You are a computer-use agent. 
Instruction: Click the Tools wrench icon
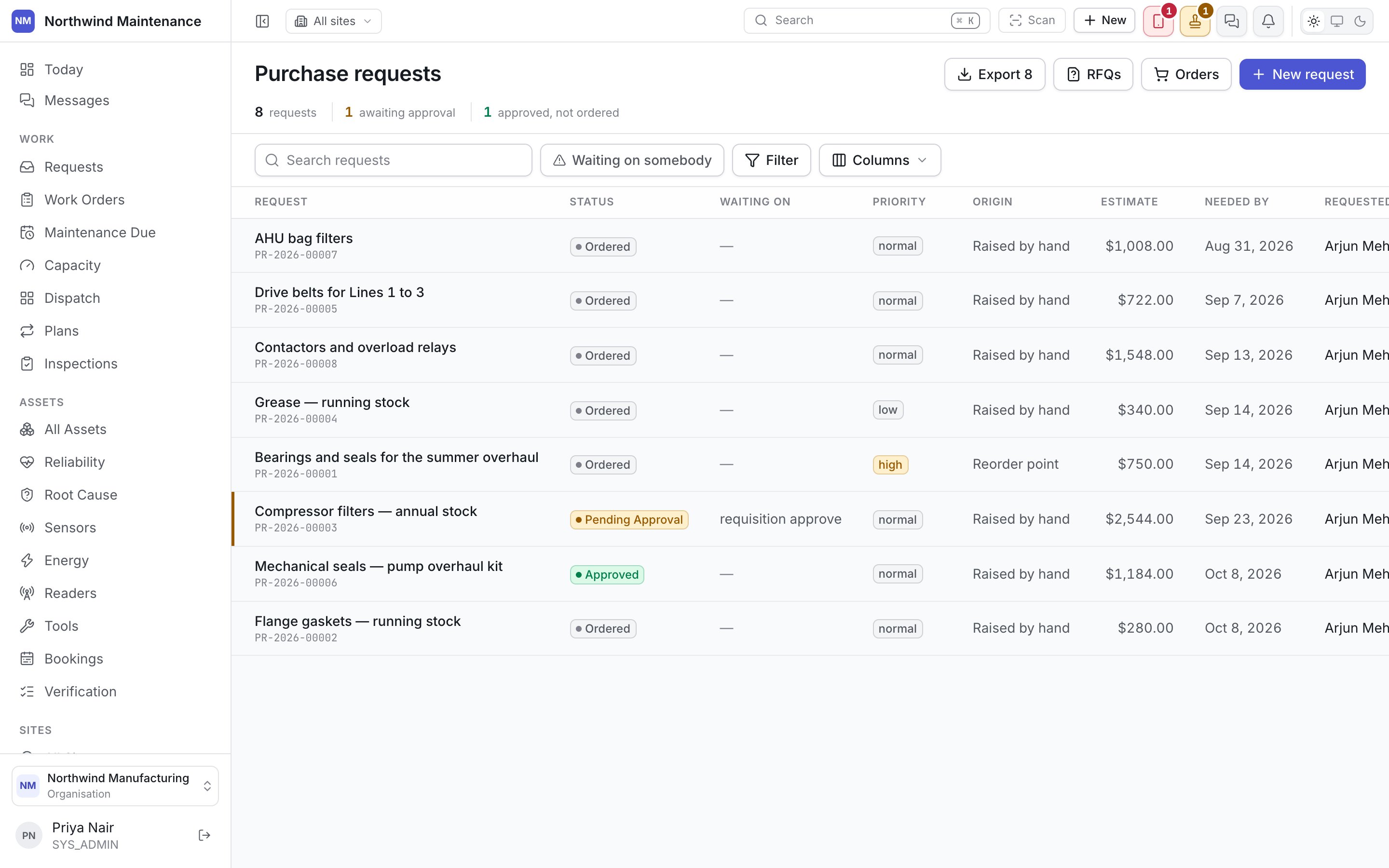pyautogui.click(x=27, y=626)
